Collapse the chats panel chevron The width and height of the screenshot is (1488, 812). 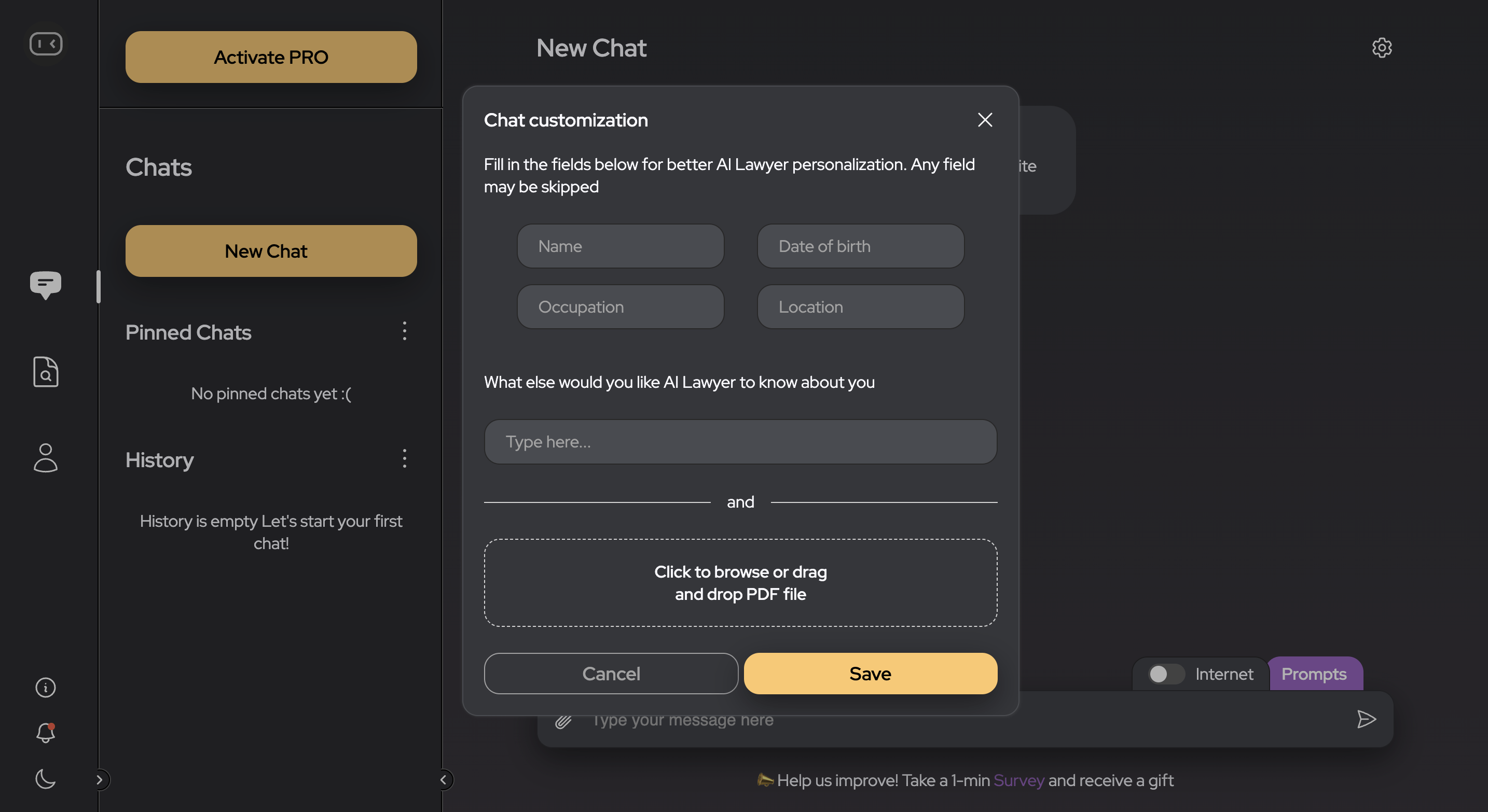[x=443, y=780]
